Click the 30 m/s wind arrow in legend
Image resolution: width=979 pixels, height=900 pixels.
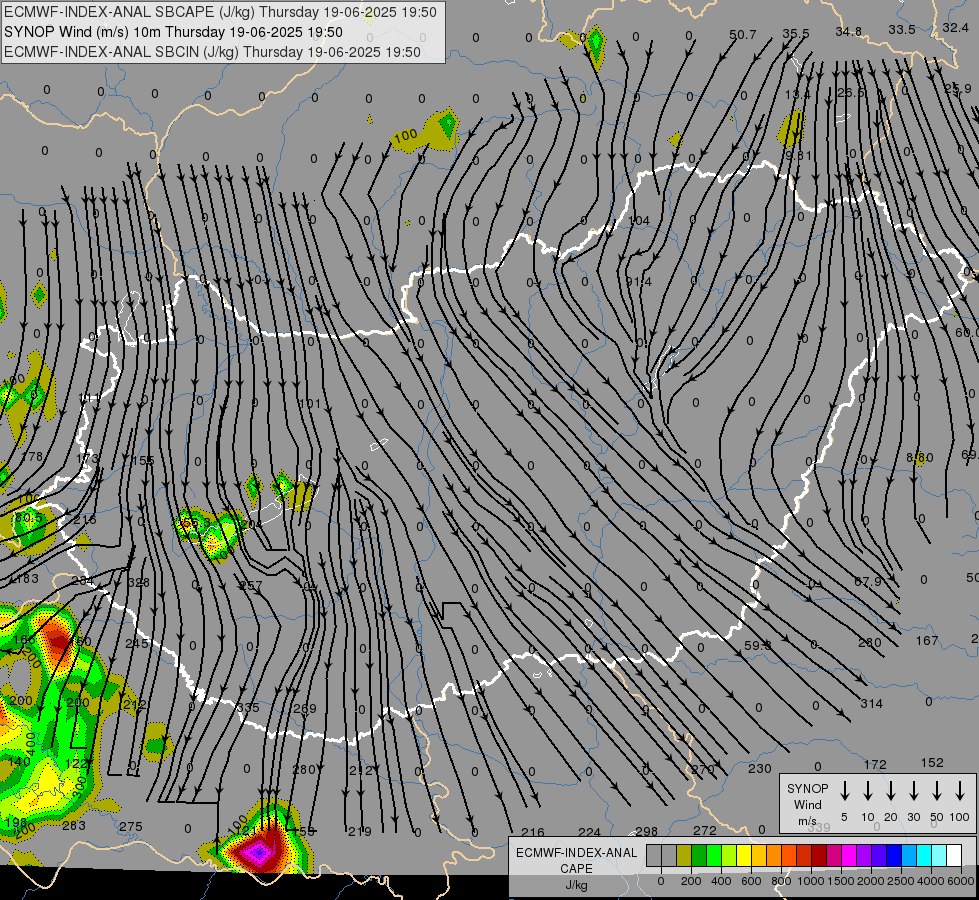click(913, 790)
